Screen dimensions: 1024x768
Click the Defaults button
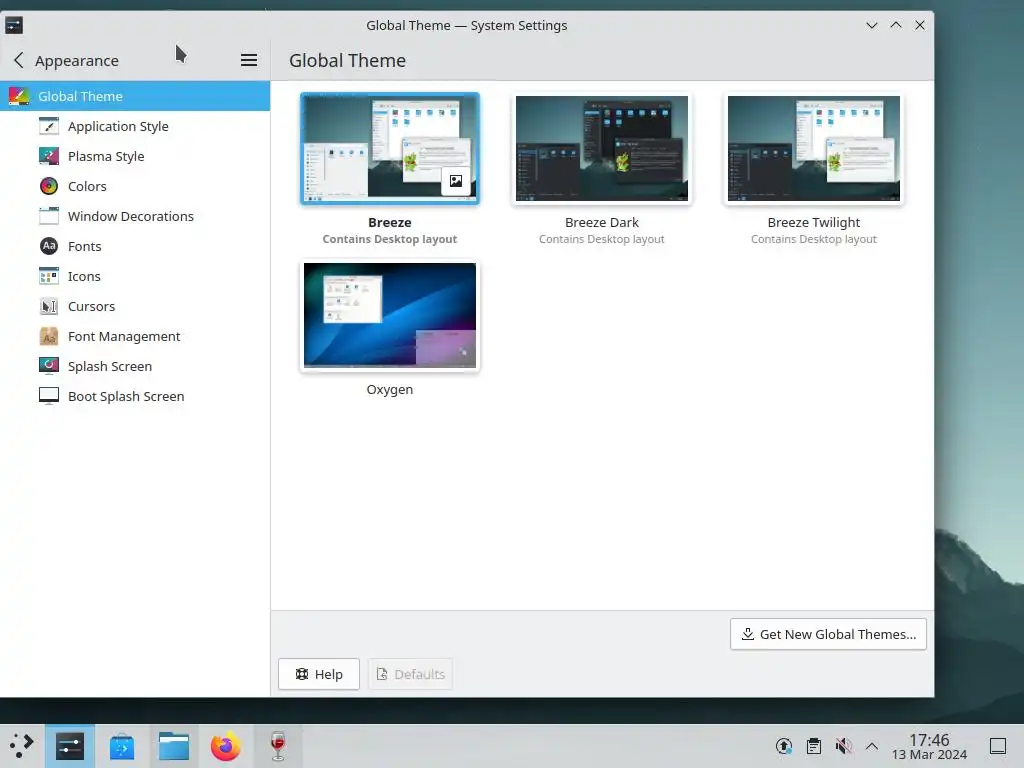click(411, 674)
